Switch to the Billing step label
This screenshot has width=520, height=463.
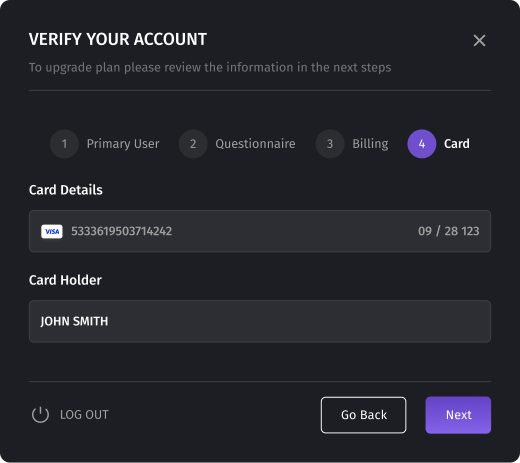coord(370,144)
